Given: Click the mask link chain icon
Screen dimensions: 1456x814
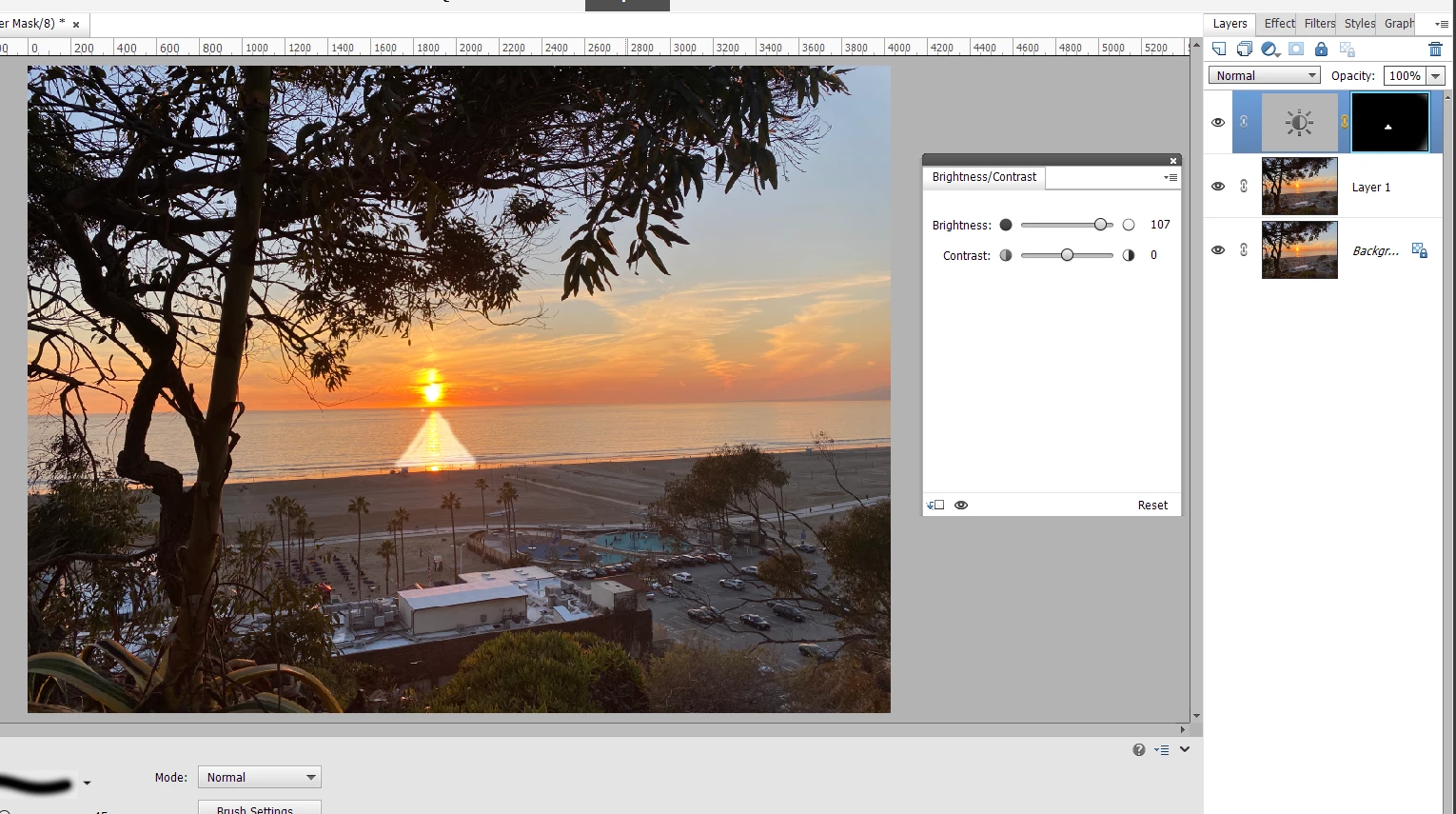Looking at the screenshot, I should tap(1345, 122).
